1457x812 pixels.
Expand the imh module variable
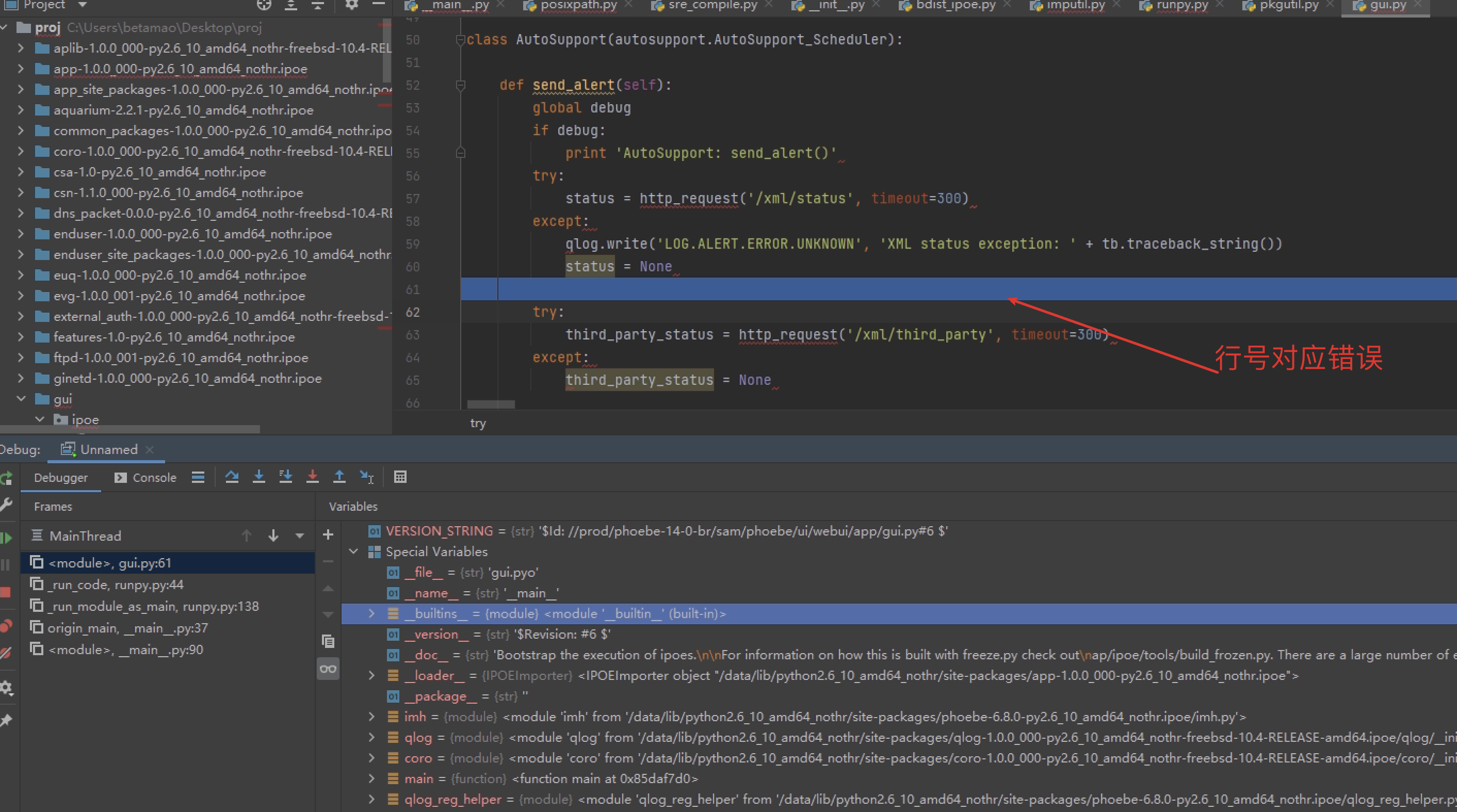371,717
